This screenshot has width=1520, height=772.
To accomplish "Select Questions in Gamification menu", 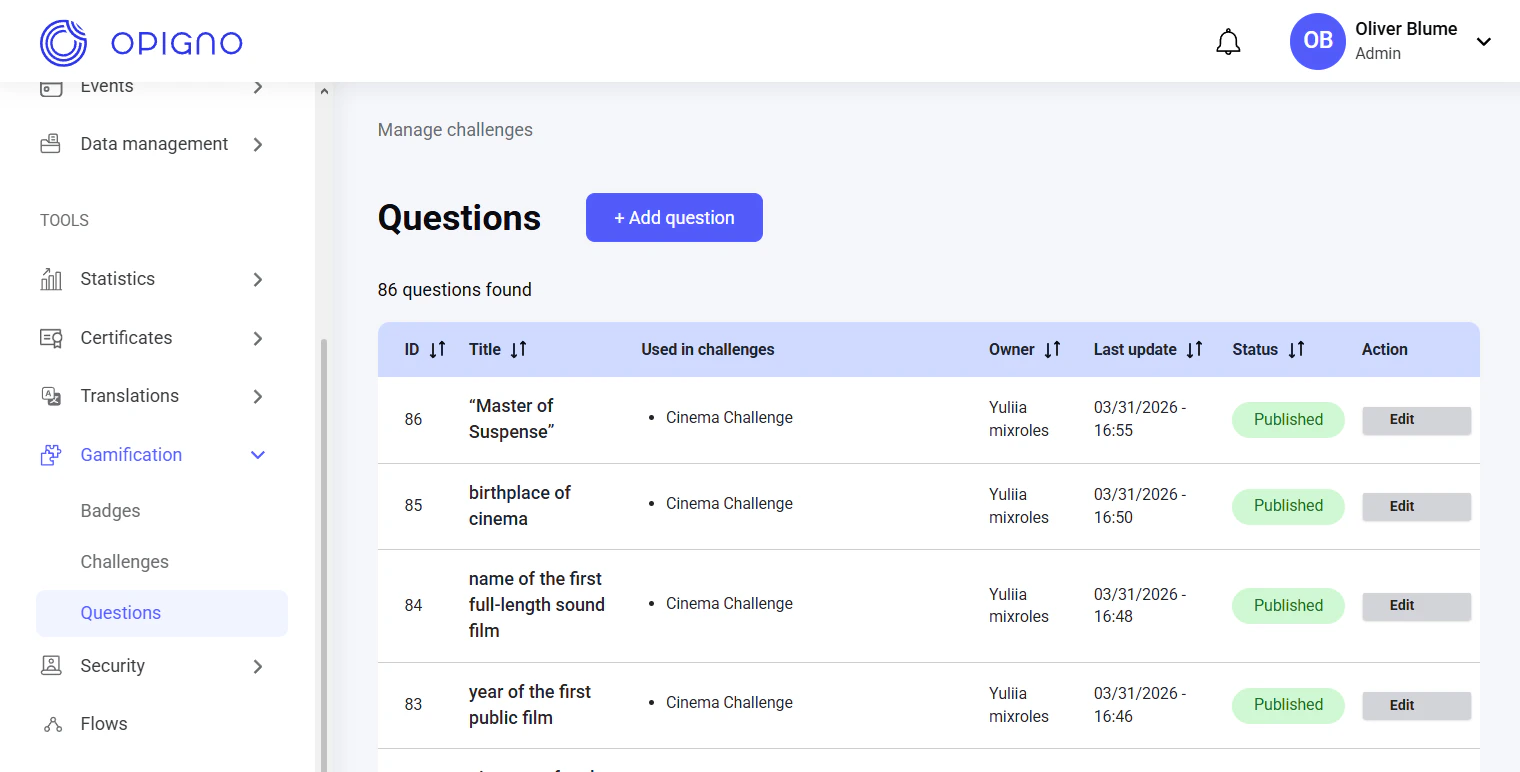I will point(162,613).
